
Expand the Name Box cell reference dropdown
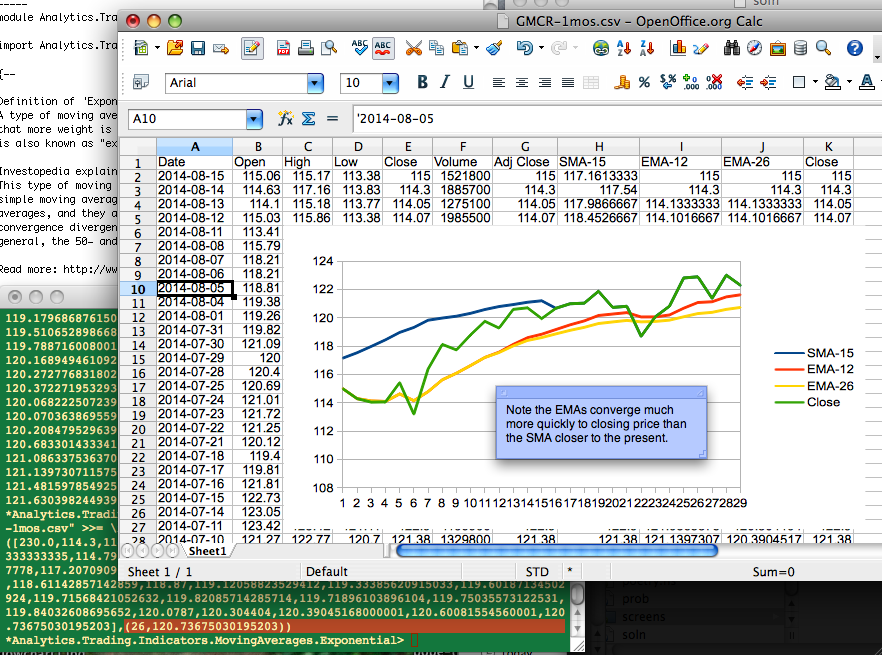click(254, 119)
